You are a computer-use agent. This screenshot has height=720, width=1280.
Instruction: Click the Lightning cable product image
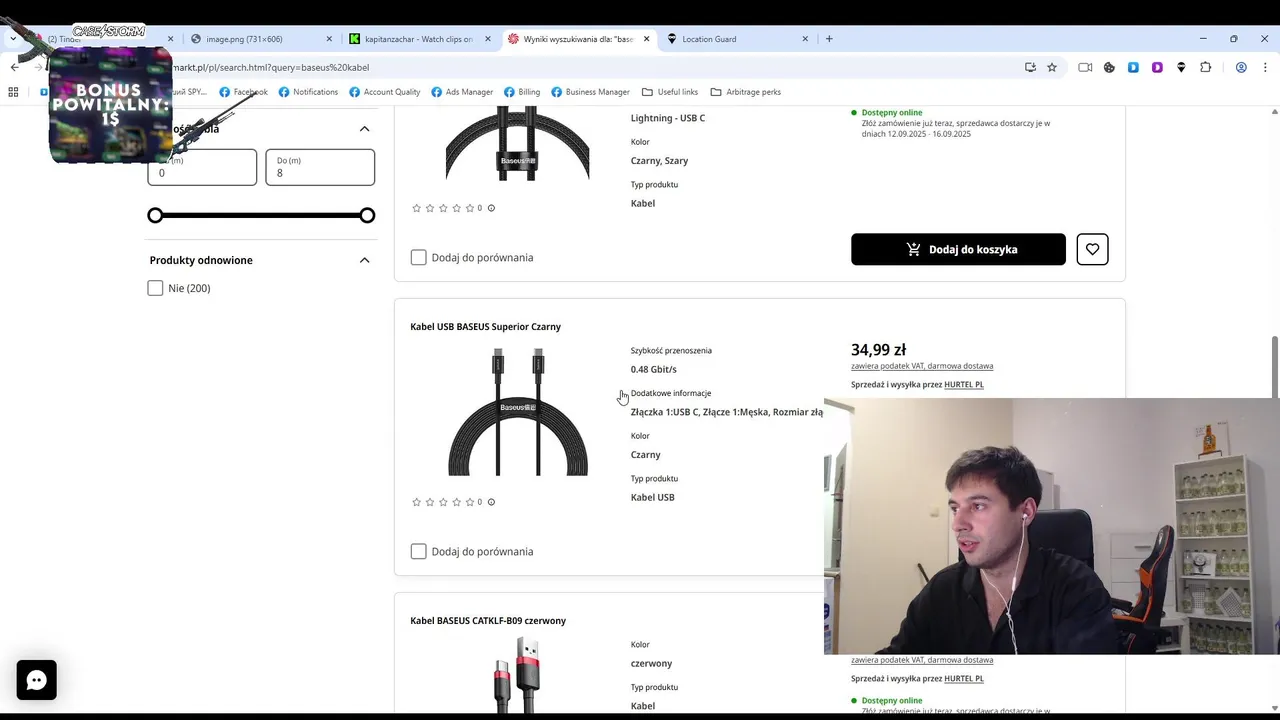517,145
